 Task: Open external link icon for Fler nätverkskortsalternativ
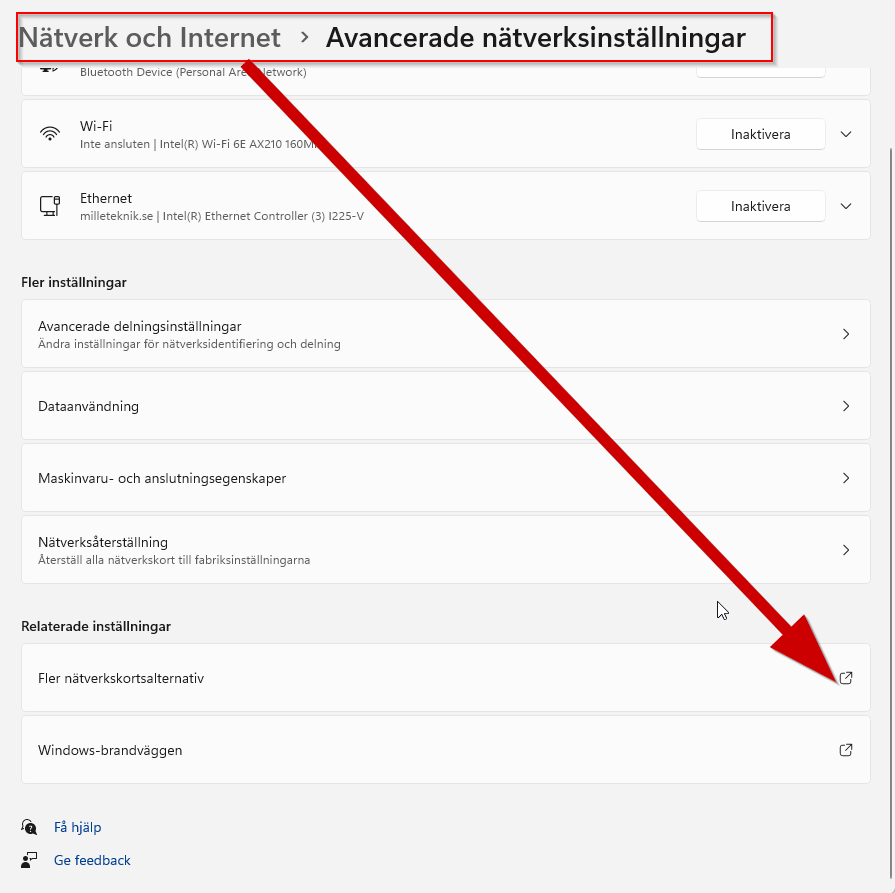pyautogui.click(x=846, y=678)
